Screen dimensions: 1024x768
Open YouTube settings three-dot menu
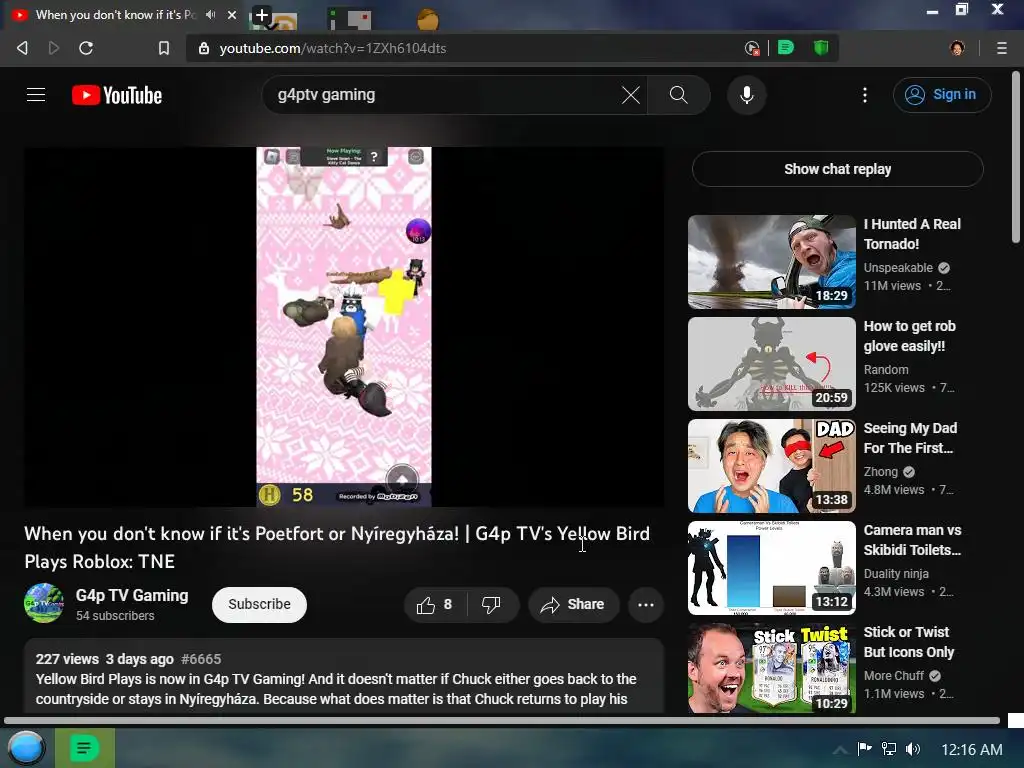click(865, 95)
